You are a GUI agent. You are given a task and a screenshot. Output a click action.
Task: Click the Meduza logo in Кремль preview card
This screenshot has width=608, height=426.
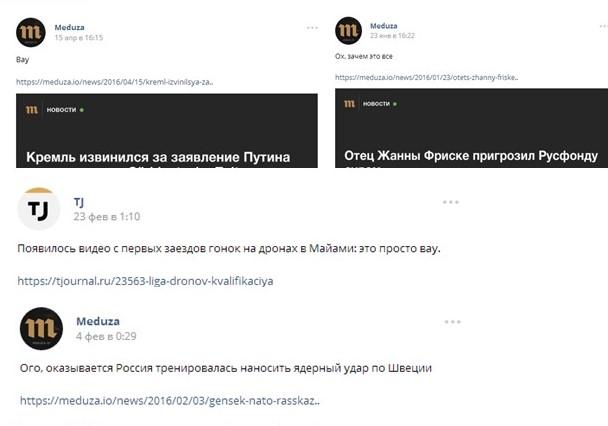[x=32, y=110]
